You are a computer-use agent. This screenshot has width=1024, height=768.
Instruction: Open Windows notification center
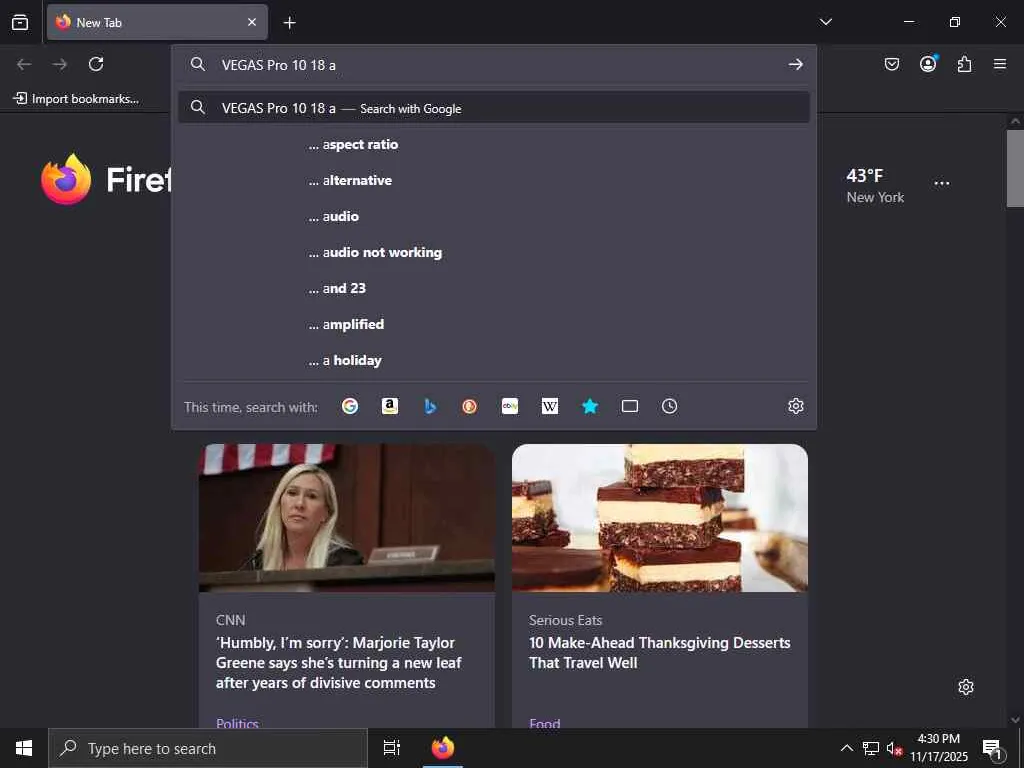[993, 749]
